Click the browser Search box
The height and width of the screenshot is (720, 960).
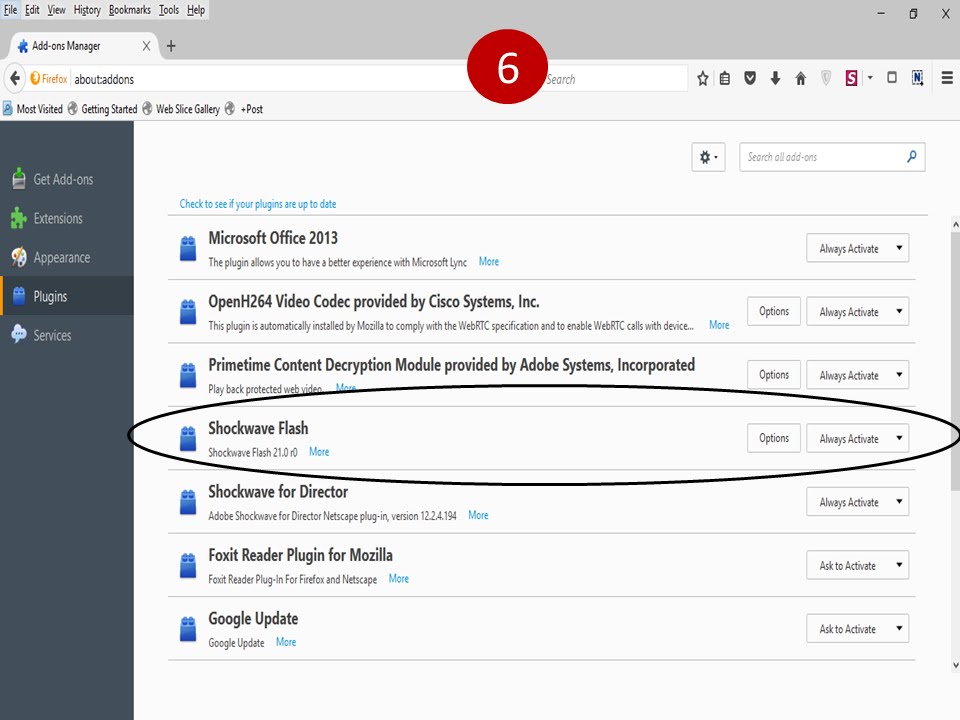(615, 79)
